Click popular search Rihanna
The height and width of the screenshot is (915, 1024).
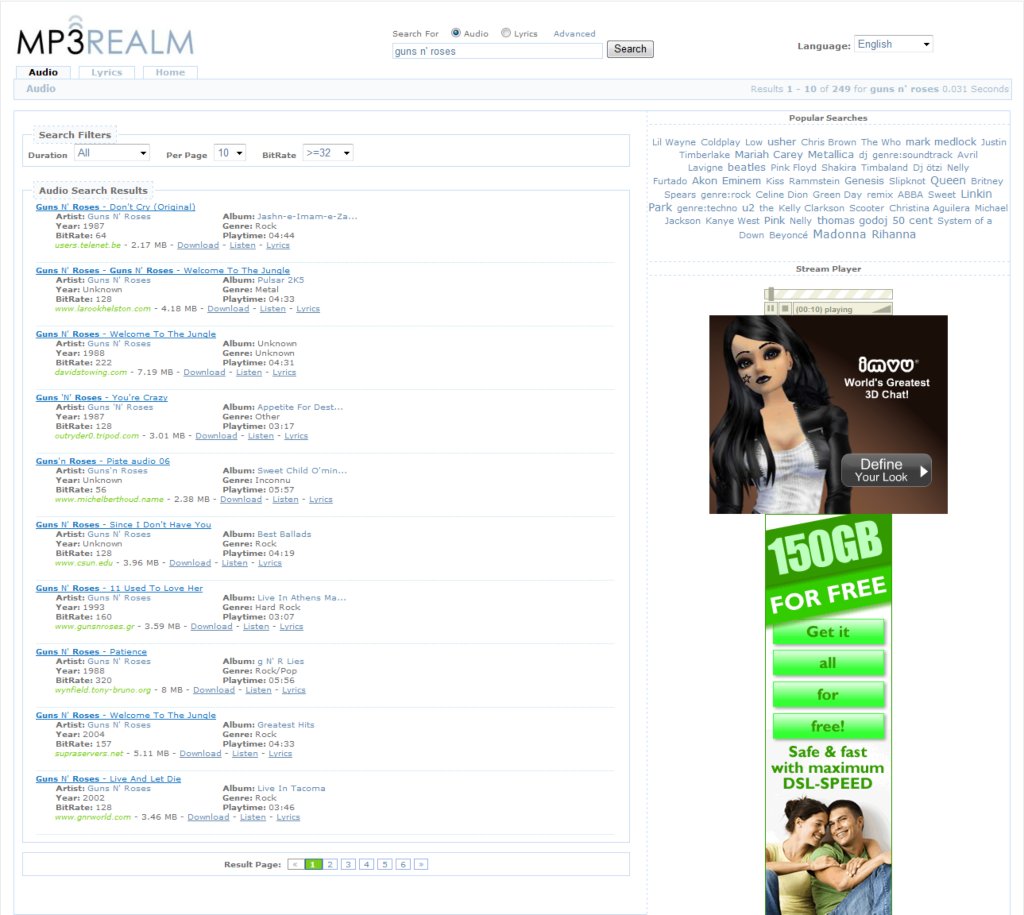tap(893, 234)
